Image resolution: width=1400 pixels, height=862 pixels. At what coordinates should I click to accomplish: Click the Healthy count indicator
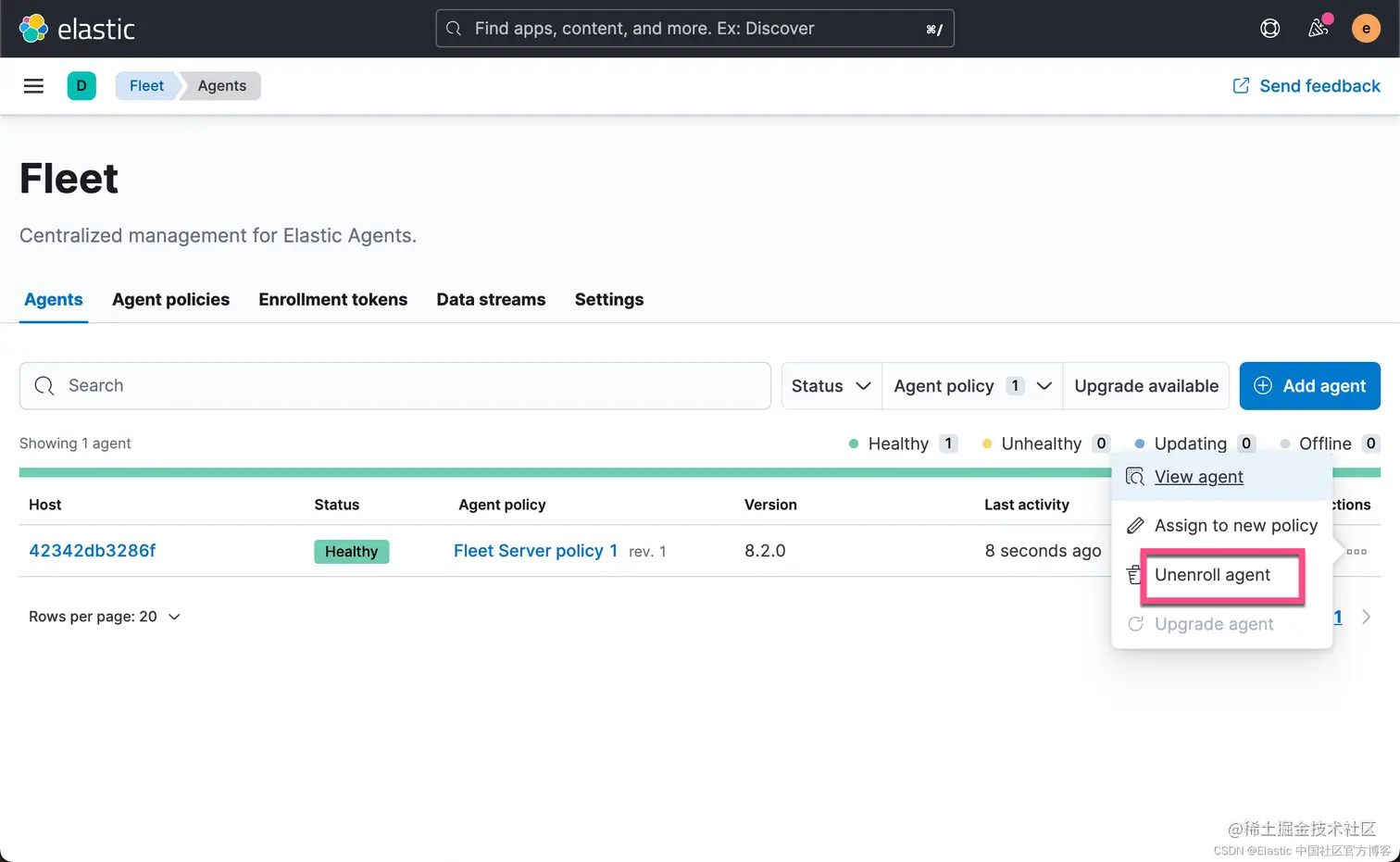coord(903,443)
